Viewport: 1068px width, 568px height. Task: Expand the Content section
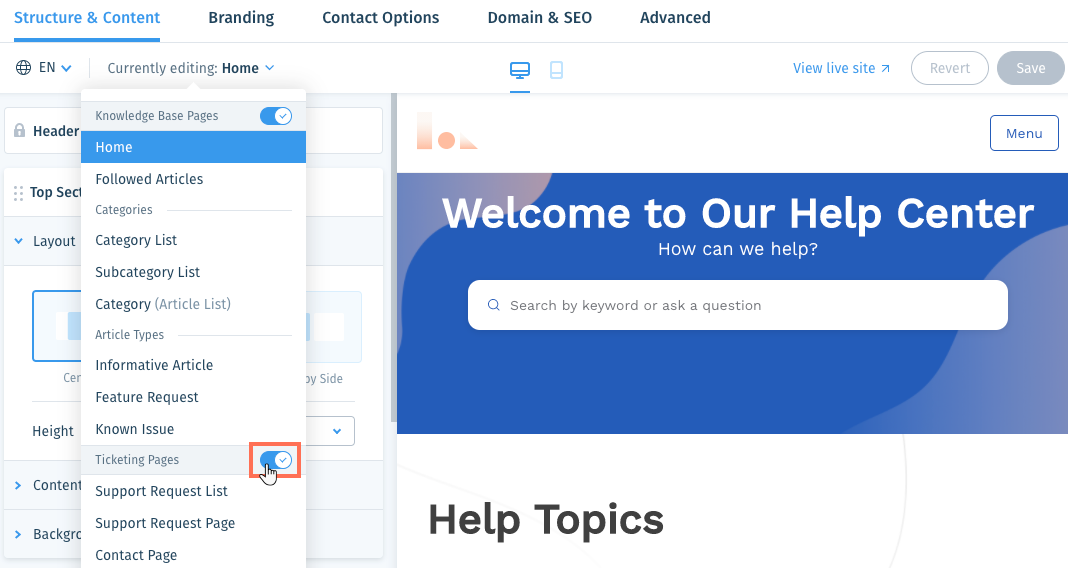pos(18,485)
